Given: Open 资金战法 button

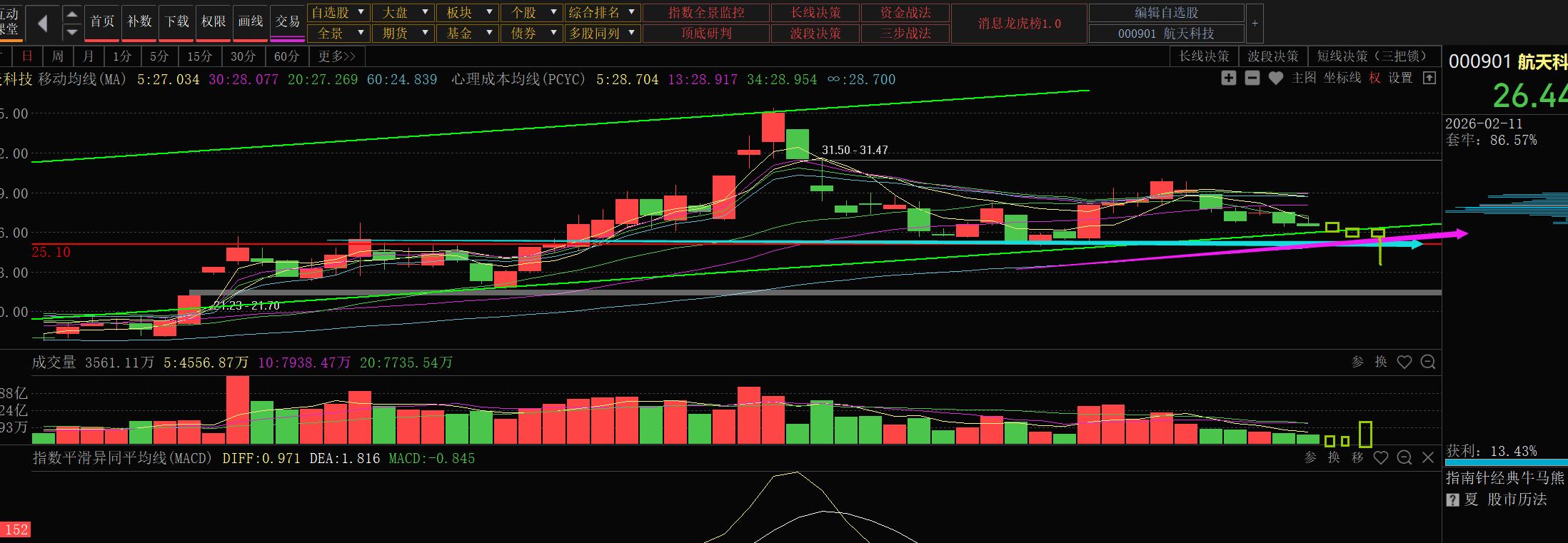Looking at the screenshot, I should [x=905, y=13].
